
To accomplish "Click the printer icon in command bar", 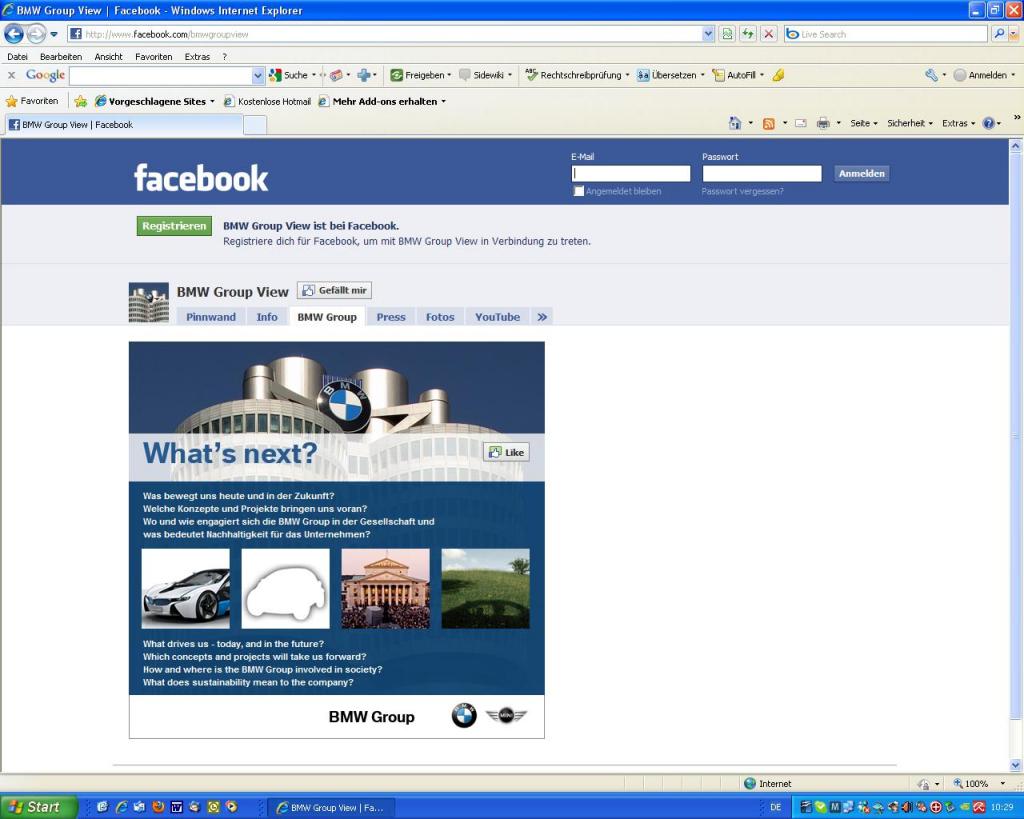I will coord(823,123).
